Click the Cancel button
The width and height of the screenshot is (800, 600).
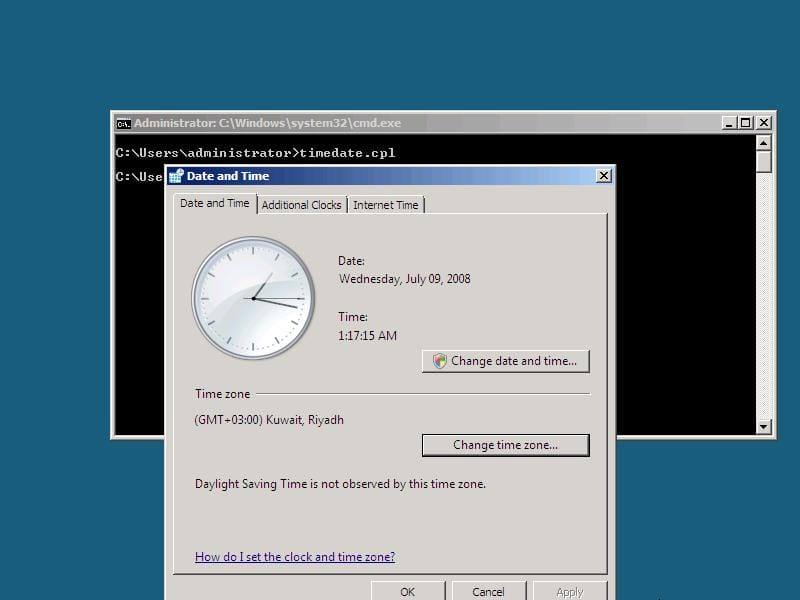[x=488, y=591]
